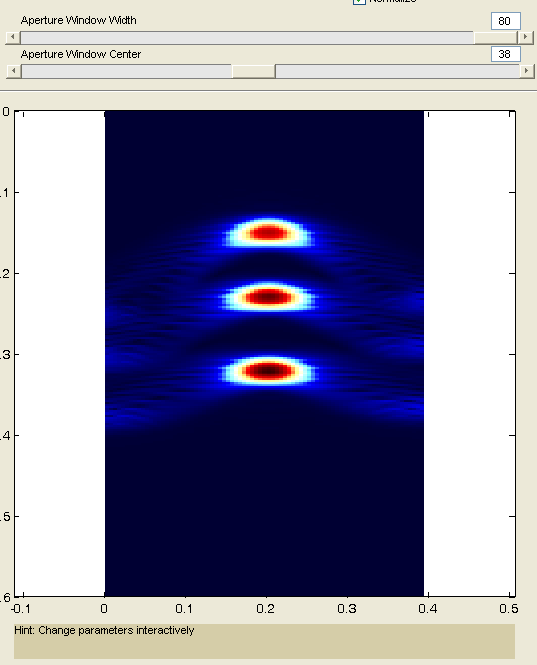Toggle the Normalize checkbox
The height and width of the screenshot is (665, 537).
[359, 1]
